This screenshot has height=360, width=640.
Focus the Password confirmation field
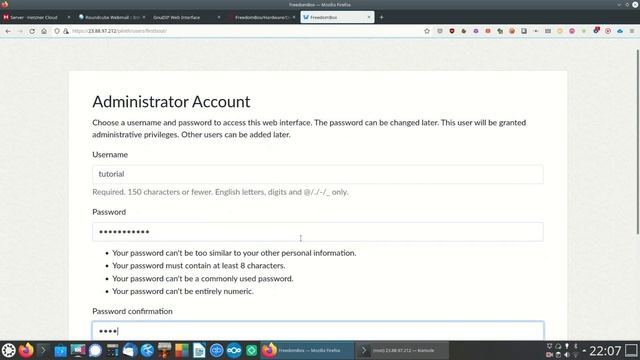pos(318,331)
